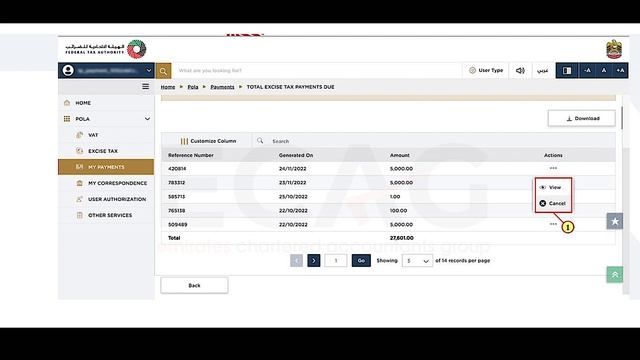Click the scroll-to-top double chevron icon
The image size is (640, 360).
pos(615,275)
